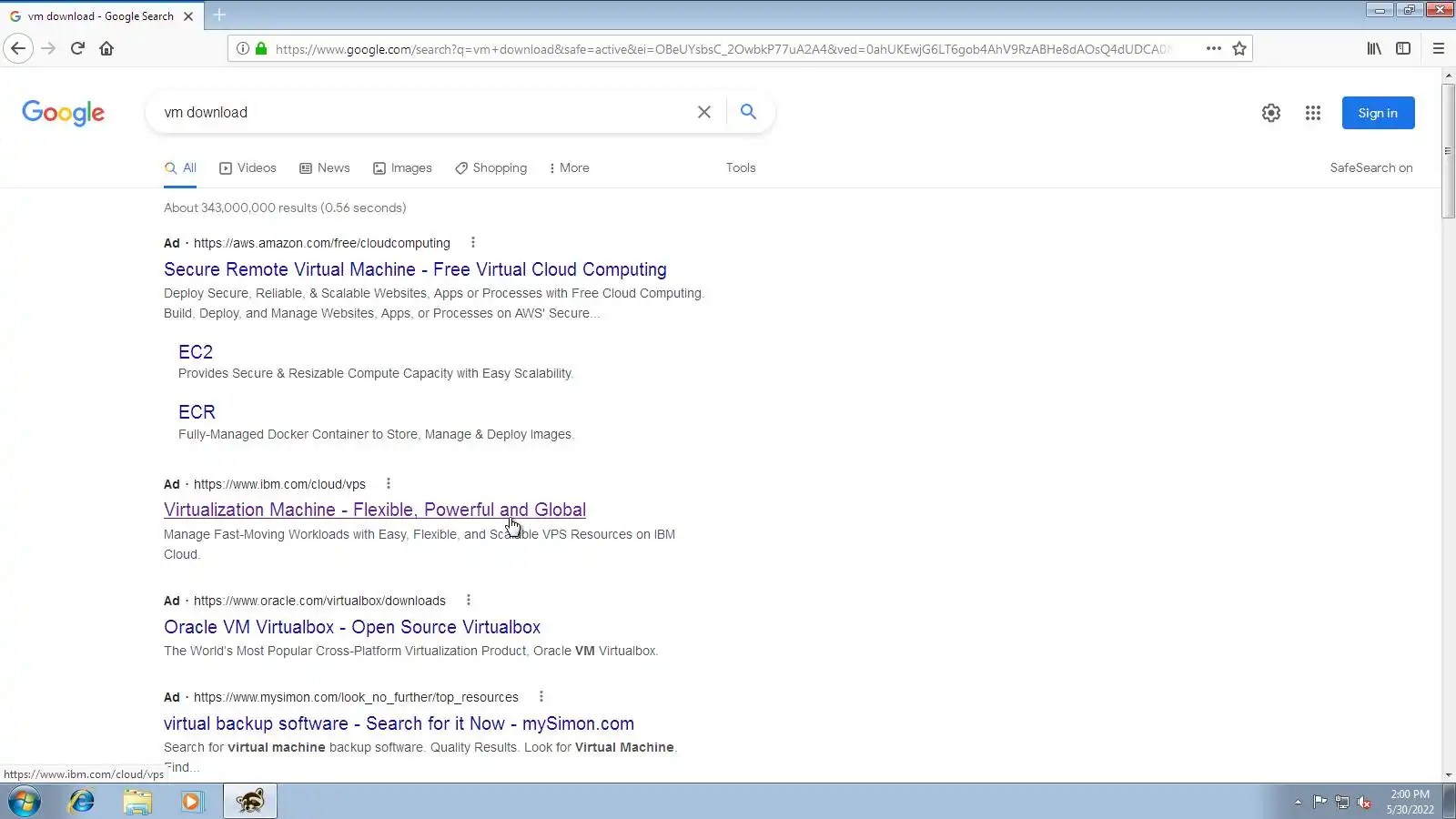
Task: Click the active taskbar application button
Action: click(x=250, y=802)
